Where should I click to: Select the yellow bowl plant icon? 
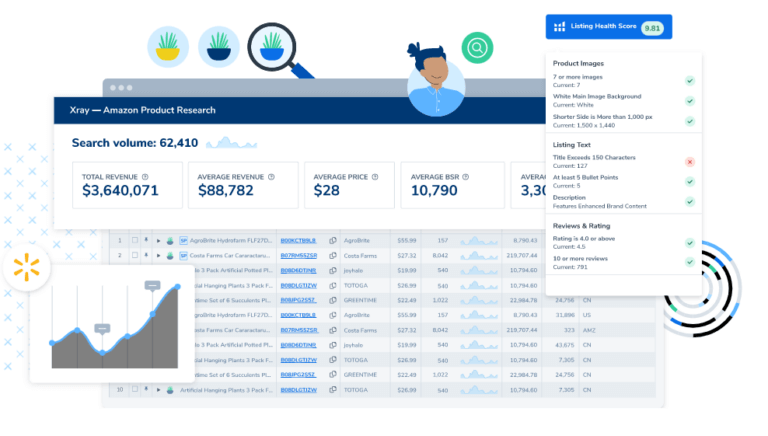[x=168, y=47]
